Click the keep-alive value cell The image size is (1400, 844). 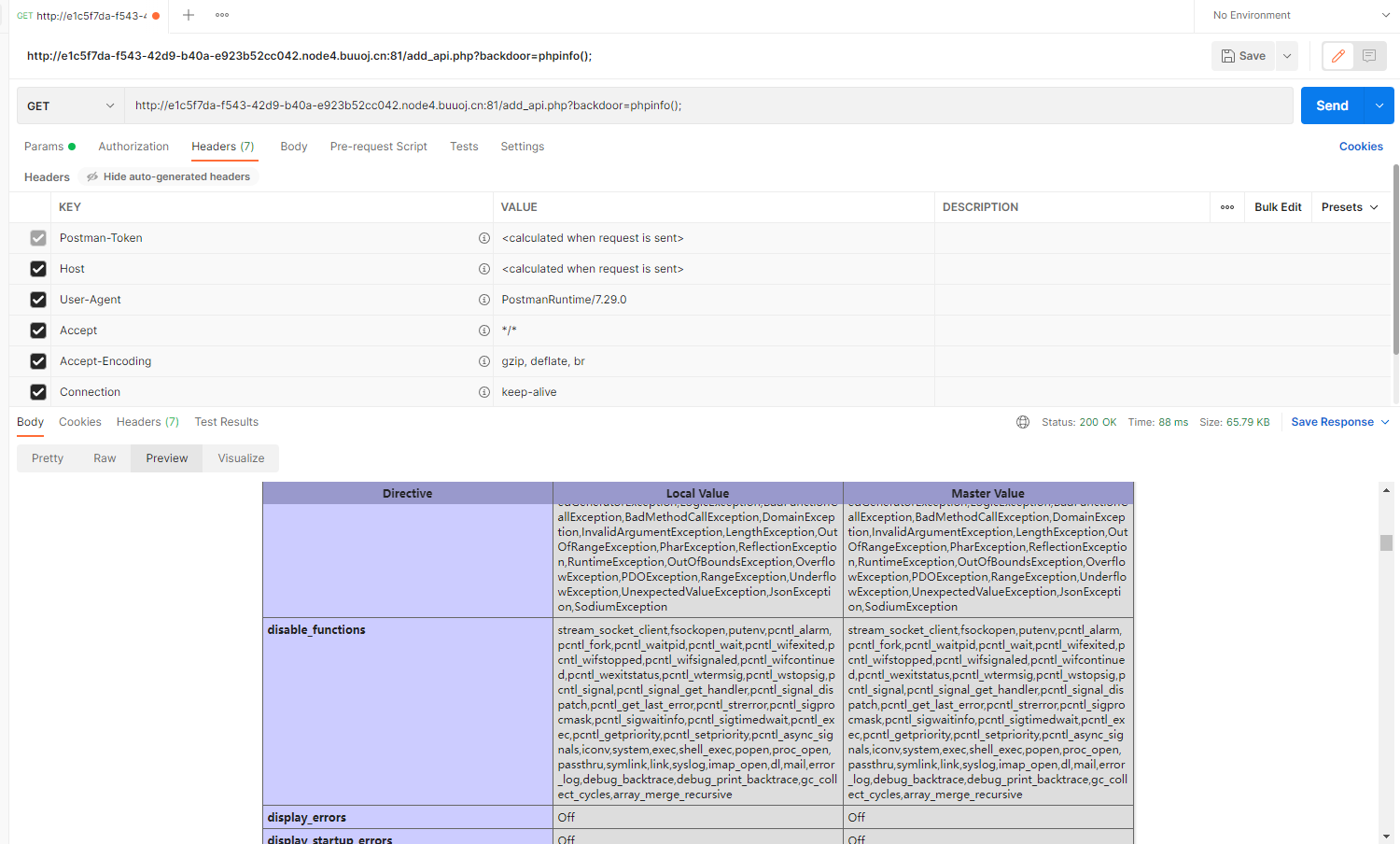pos(714,392)
